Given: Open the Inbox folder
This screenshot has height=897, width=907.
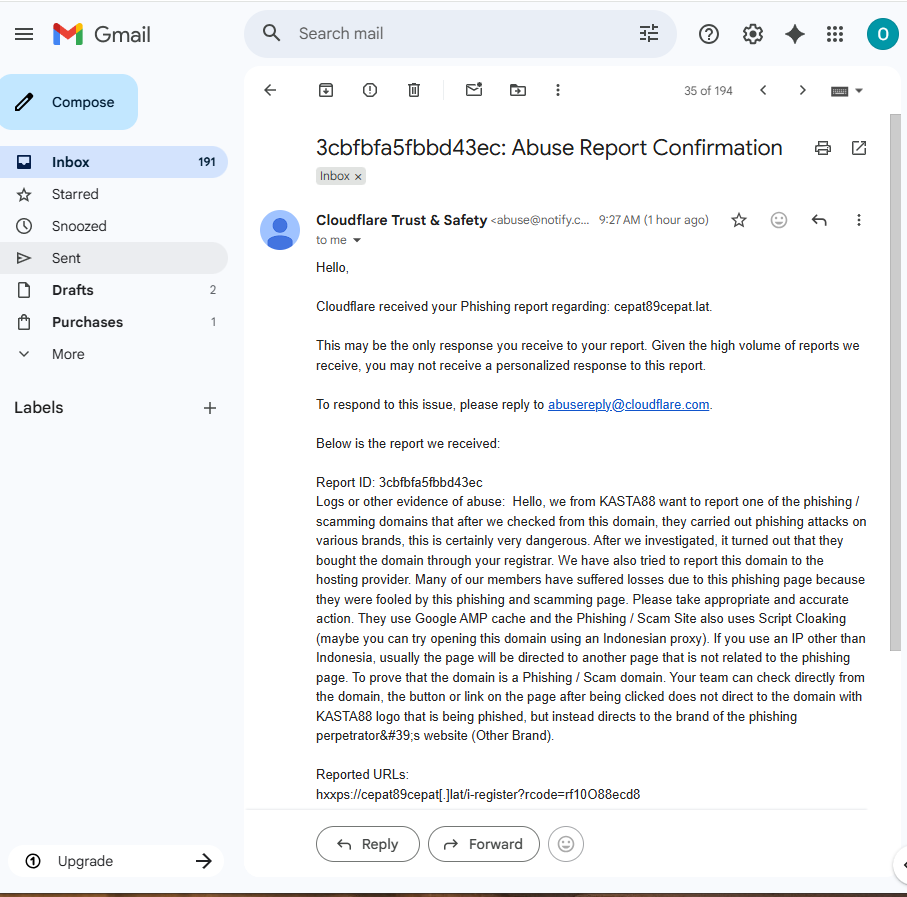Looking at the screenshot, I should 113,162.
